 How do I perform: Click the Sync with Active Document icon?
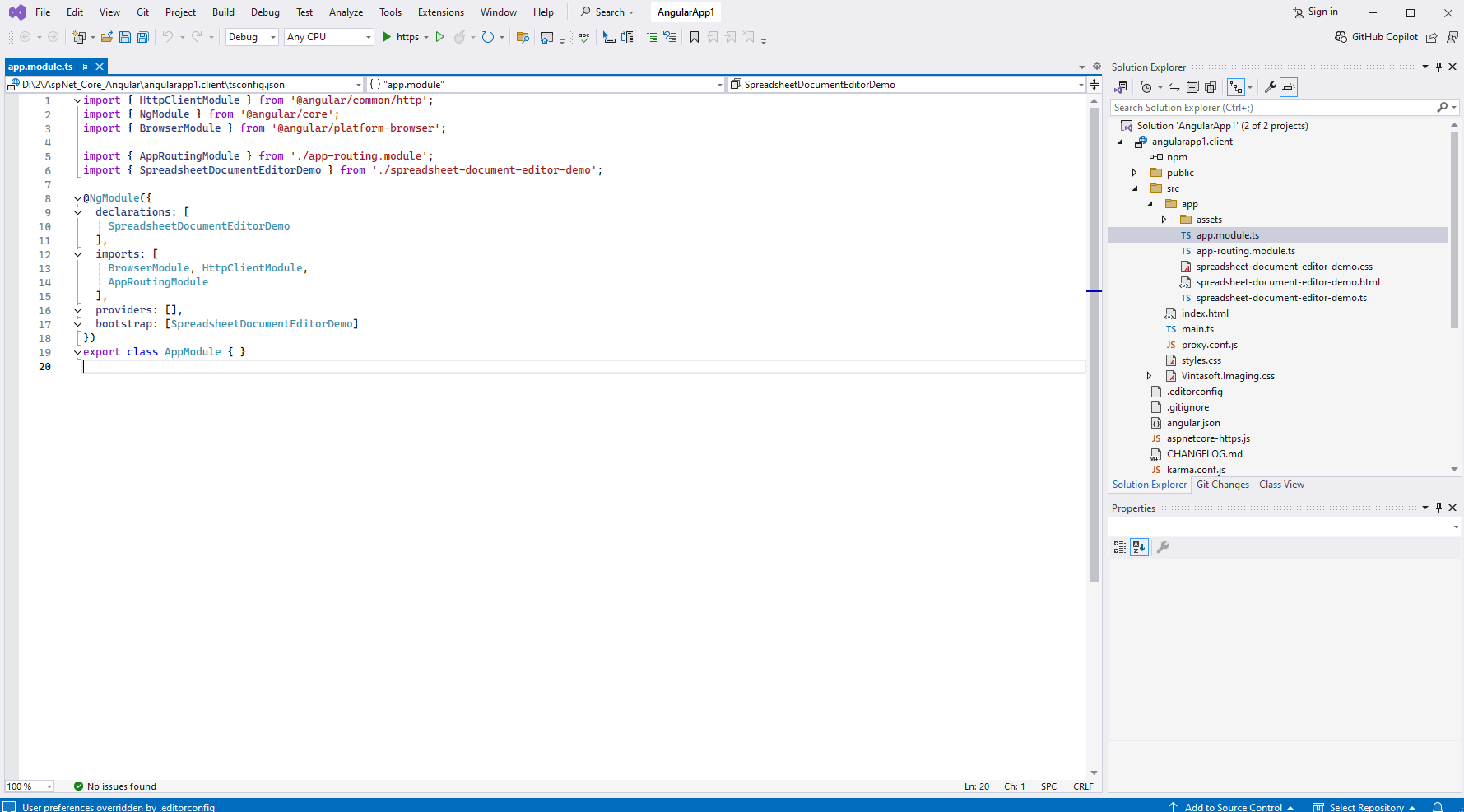click(1174, 87)
